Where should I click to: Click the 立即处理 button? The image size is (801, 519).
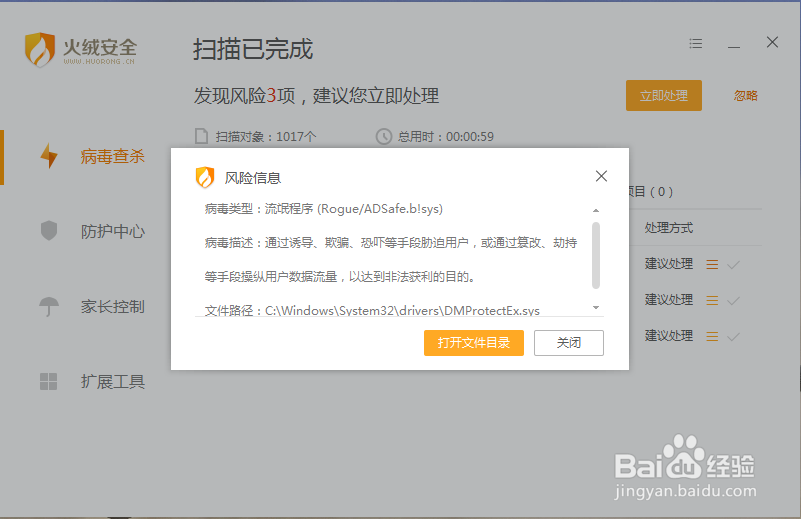point(664,96)
